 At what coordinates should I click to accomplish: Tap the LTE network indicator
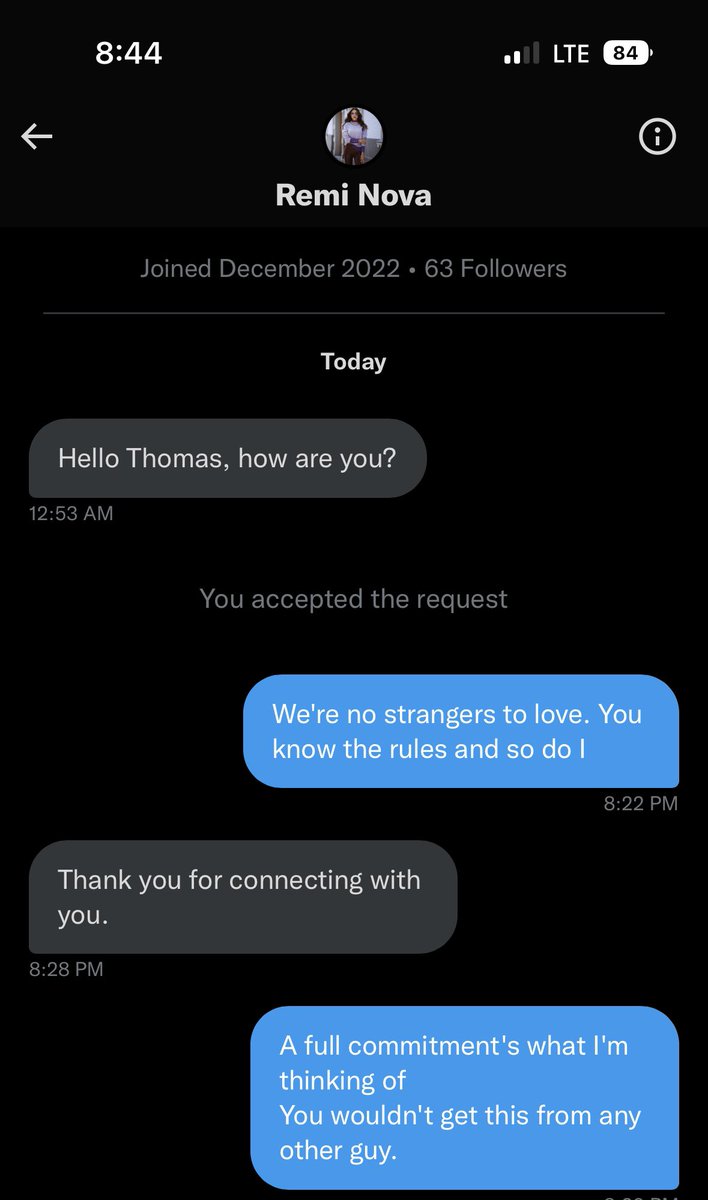(571, 53)
